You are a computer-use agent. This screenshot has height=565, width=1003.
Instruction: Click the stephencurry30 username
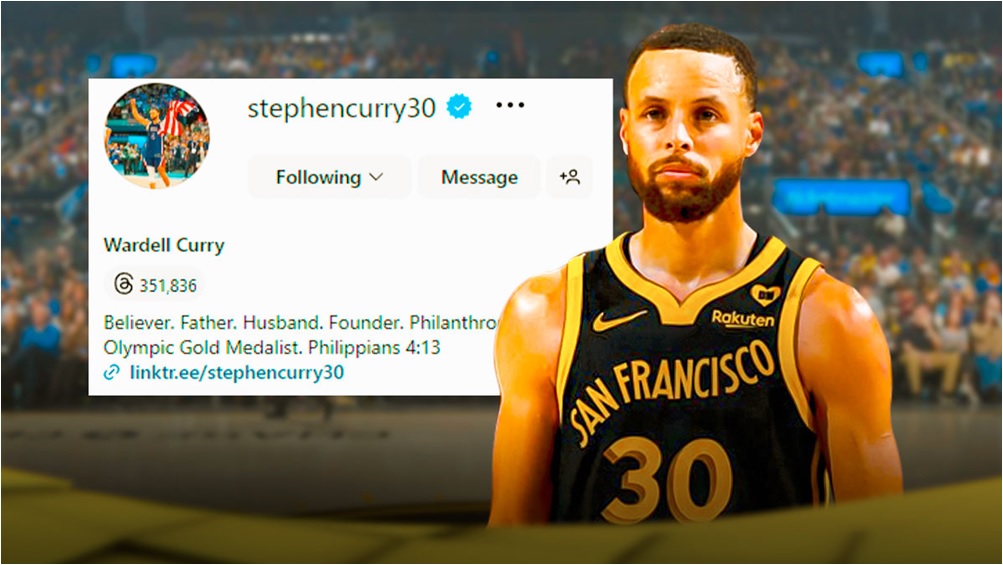(x=342, y=109)
